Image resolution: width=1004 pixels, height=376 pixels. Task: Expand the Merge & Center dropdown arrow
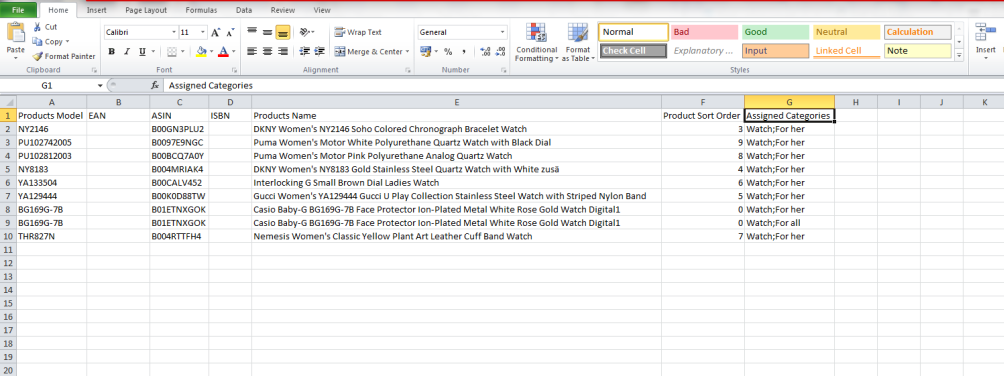point(408,52)
